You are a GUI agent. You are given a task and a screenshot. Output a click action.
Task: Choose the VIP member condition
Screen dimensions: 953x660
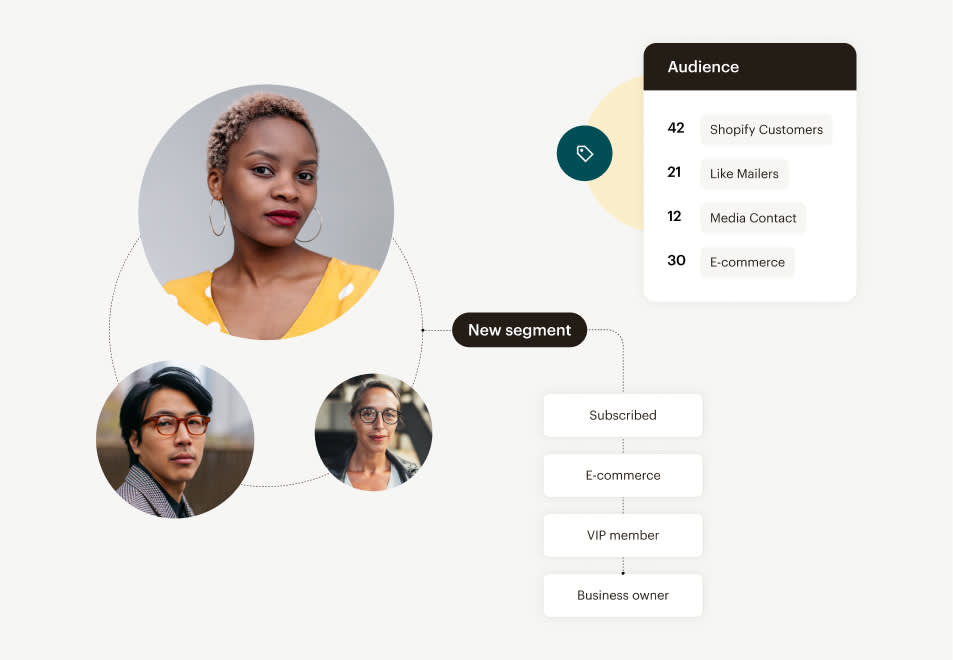click(623, 535)
